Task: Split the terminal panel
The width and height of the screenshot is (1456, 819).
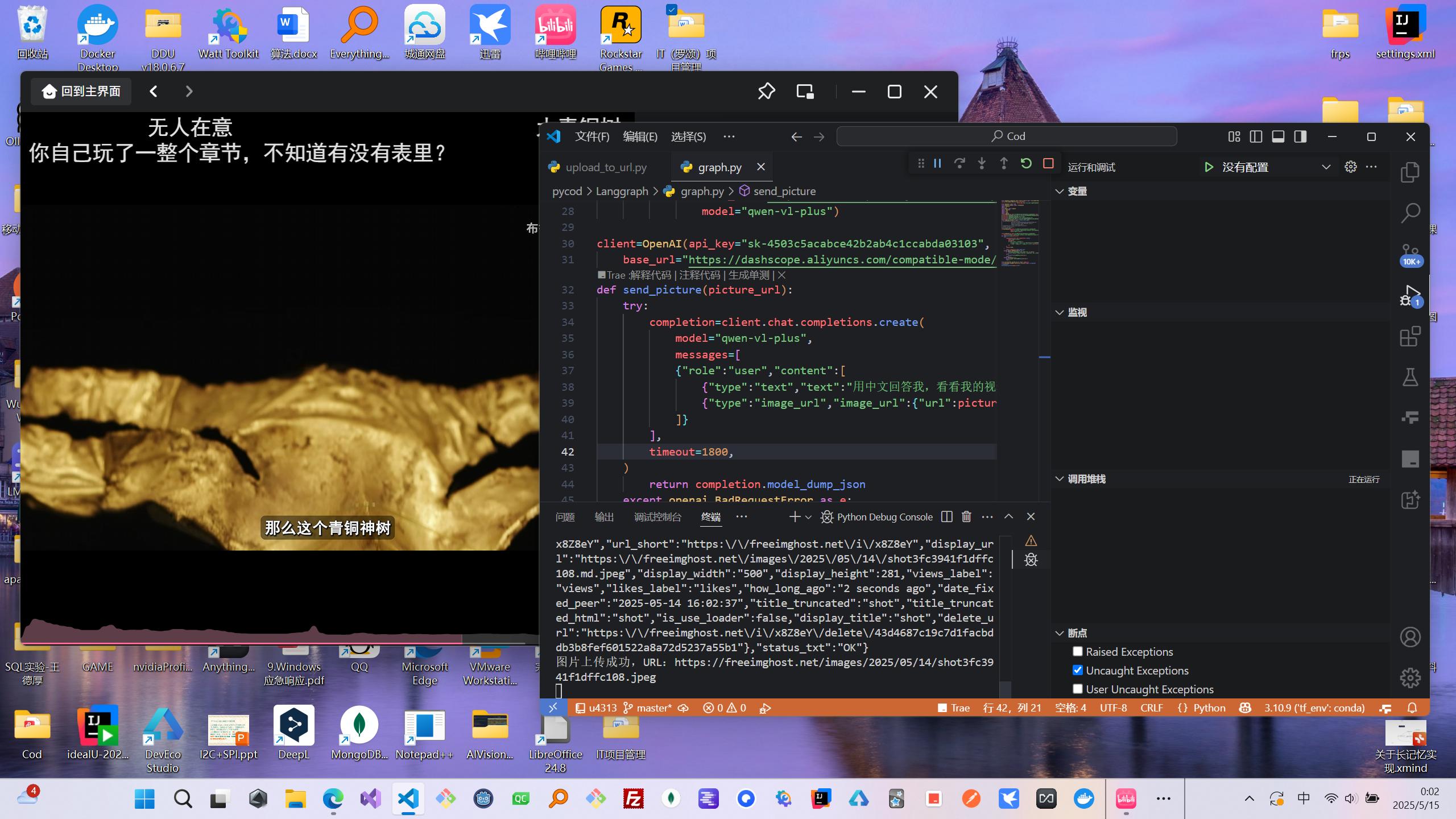Action: [x=946, y=516]
